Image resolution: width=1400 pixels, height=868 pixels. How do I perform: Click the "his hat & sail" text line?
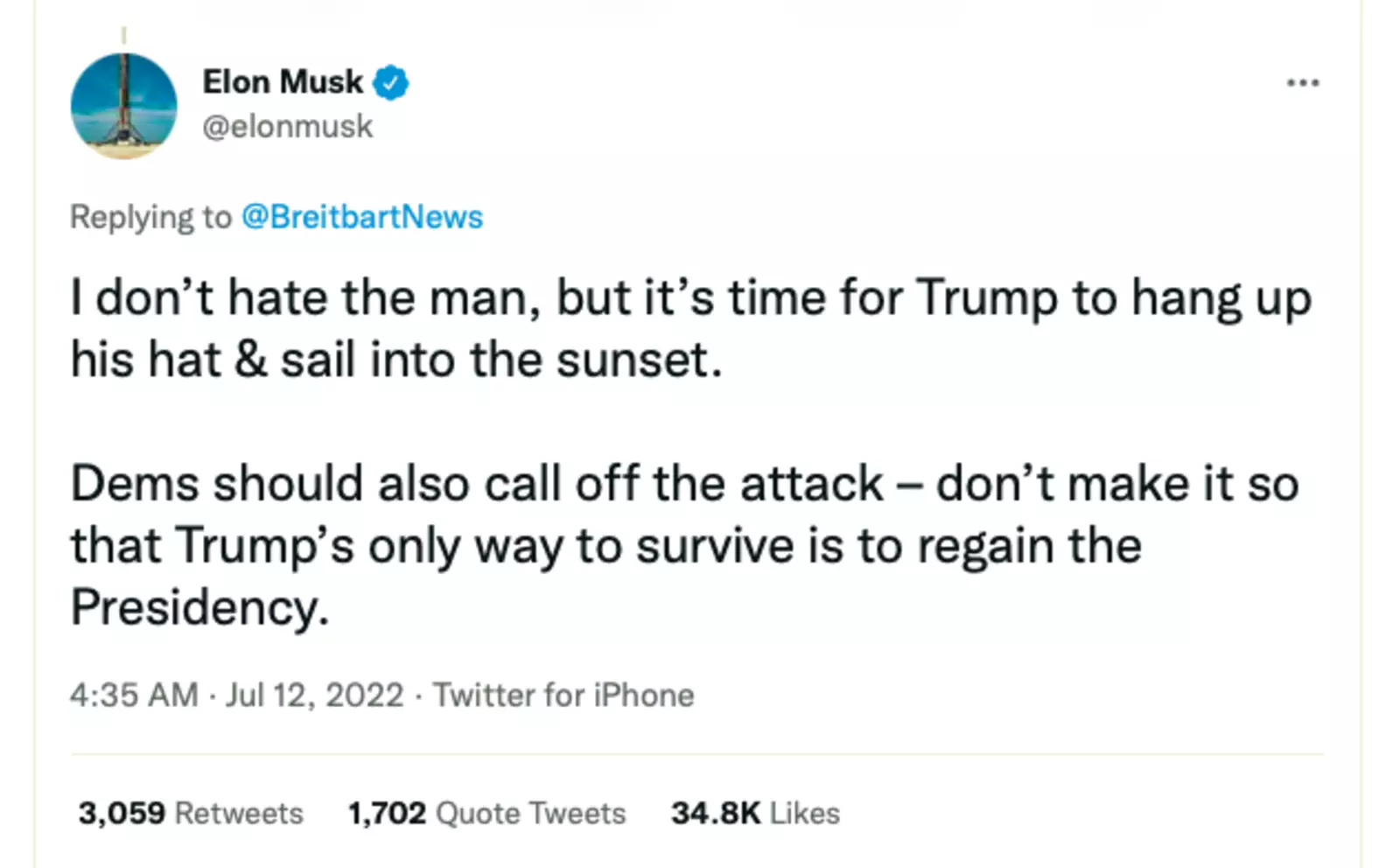tap(395, 360)
